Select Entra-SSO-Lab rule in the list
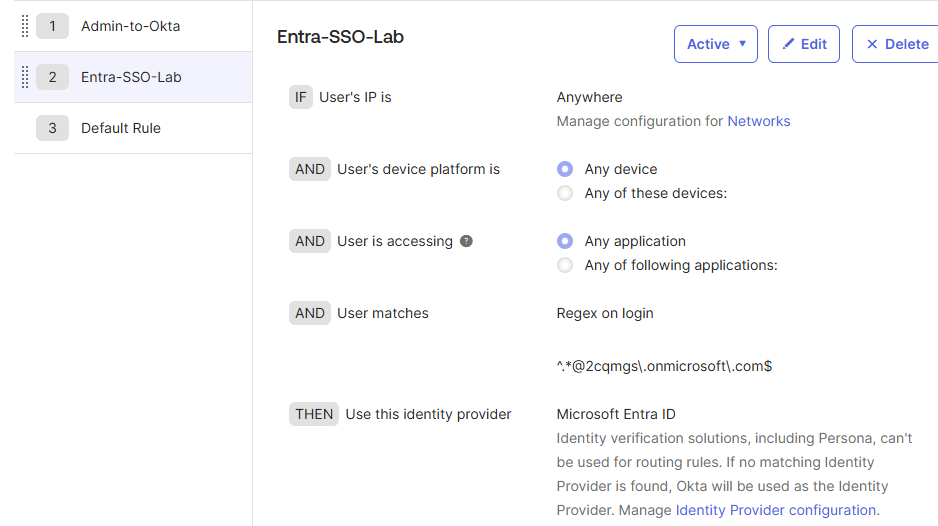This screenshot has height=526, width=938. 133,77
